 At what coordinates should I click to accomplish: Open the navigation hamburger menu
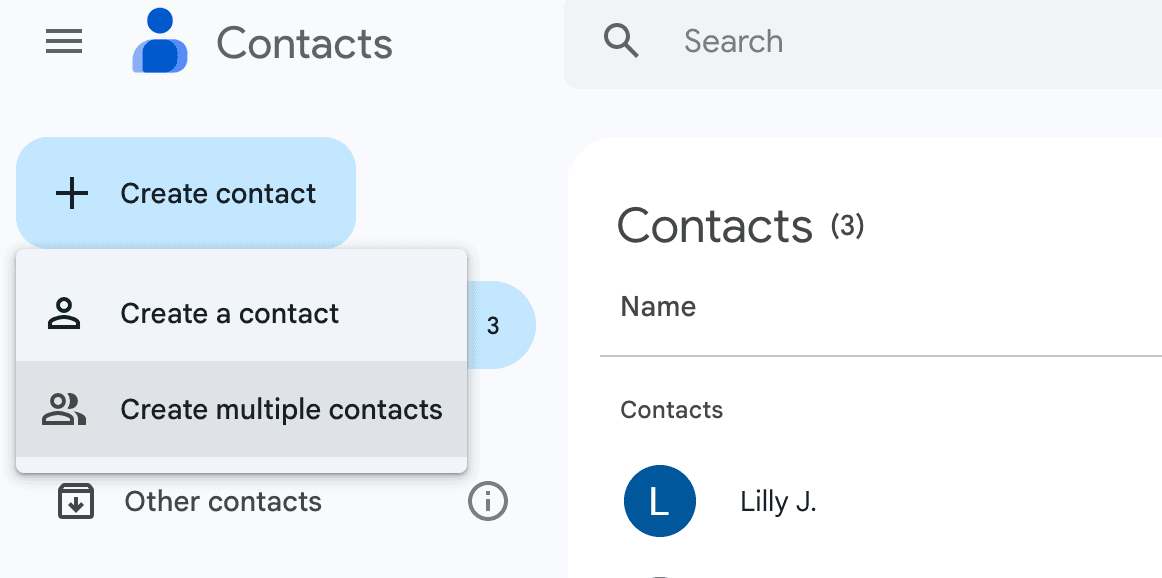coord(63,41)
